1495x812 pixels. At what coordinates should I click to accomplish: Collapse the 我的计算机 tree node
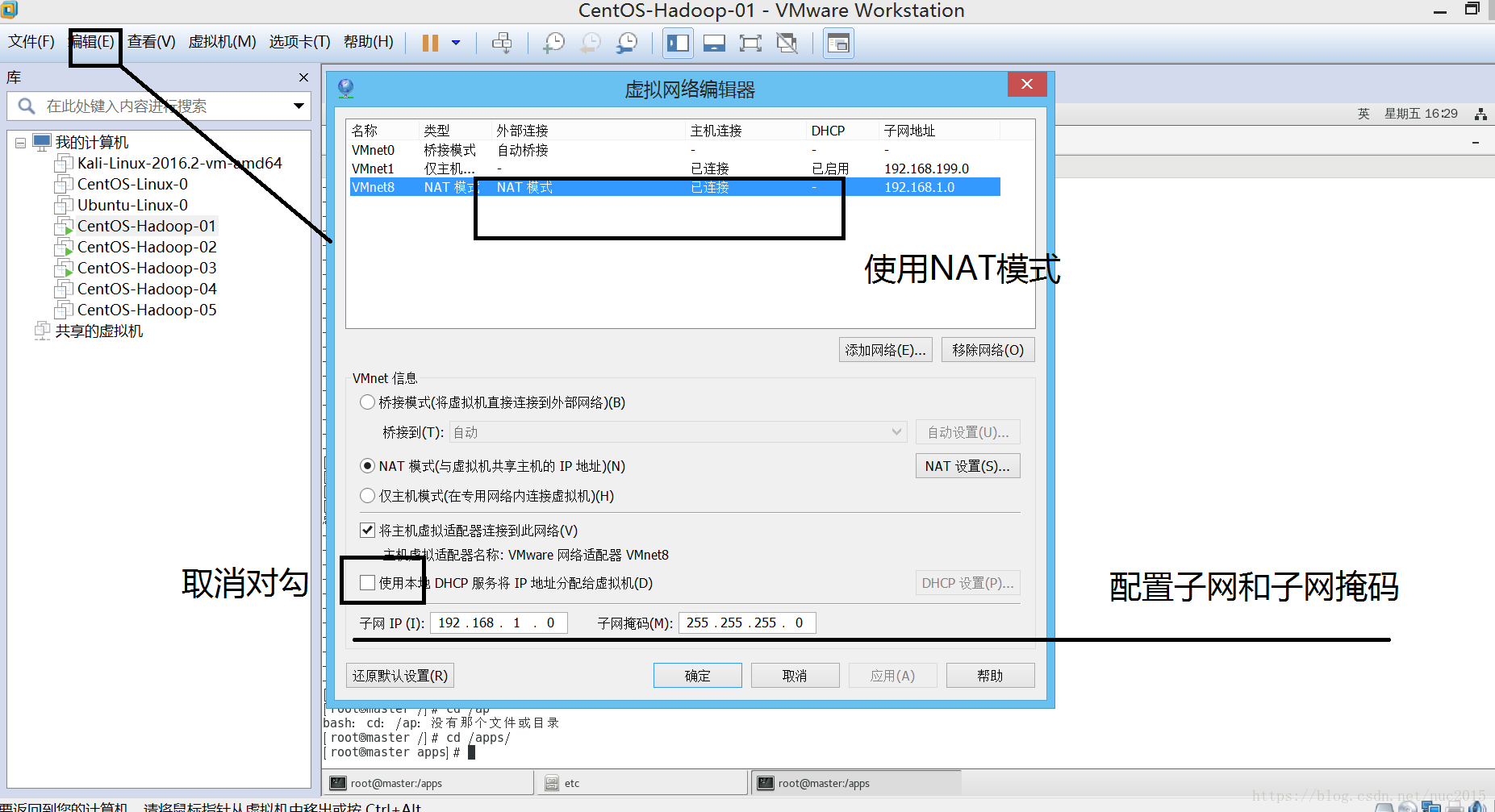20,143
